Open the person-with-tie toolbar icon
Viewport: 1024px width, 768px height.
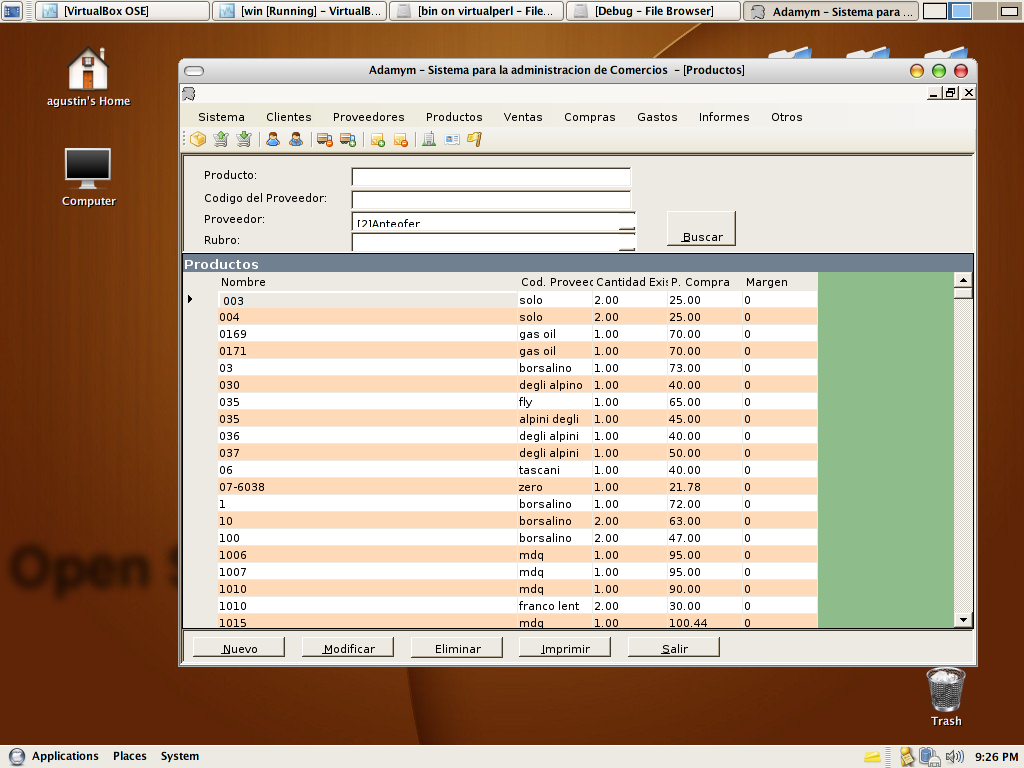pos(296,139)
